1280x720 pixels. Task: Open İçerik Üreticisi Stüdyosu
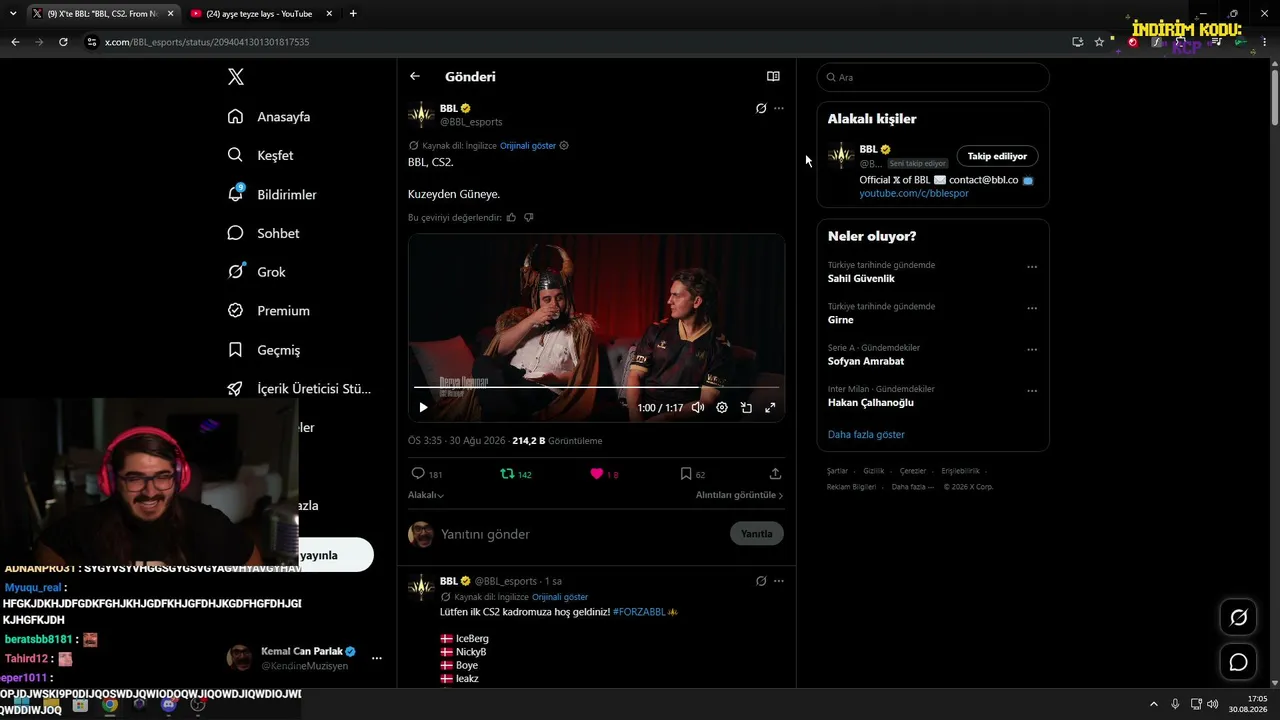(x=300, y=389)
